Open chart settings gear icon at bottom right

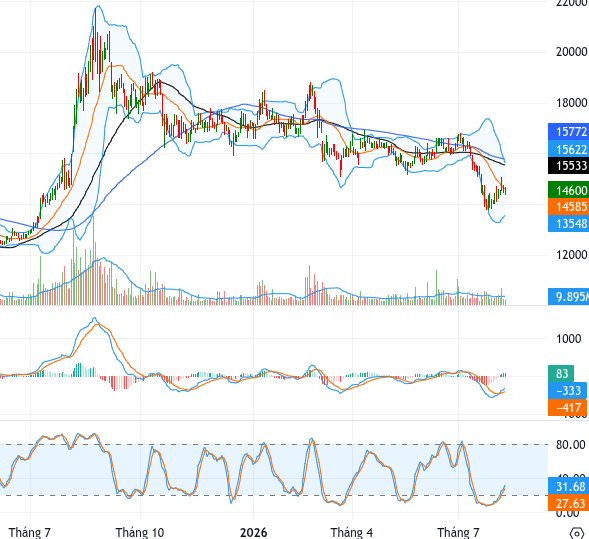click(577, 533)
